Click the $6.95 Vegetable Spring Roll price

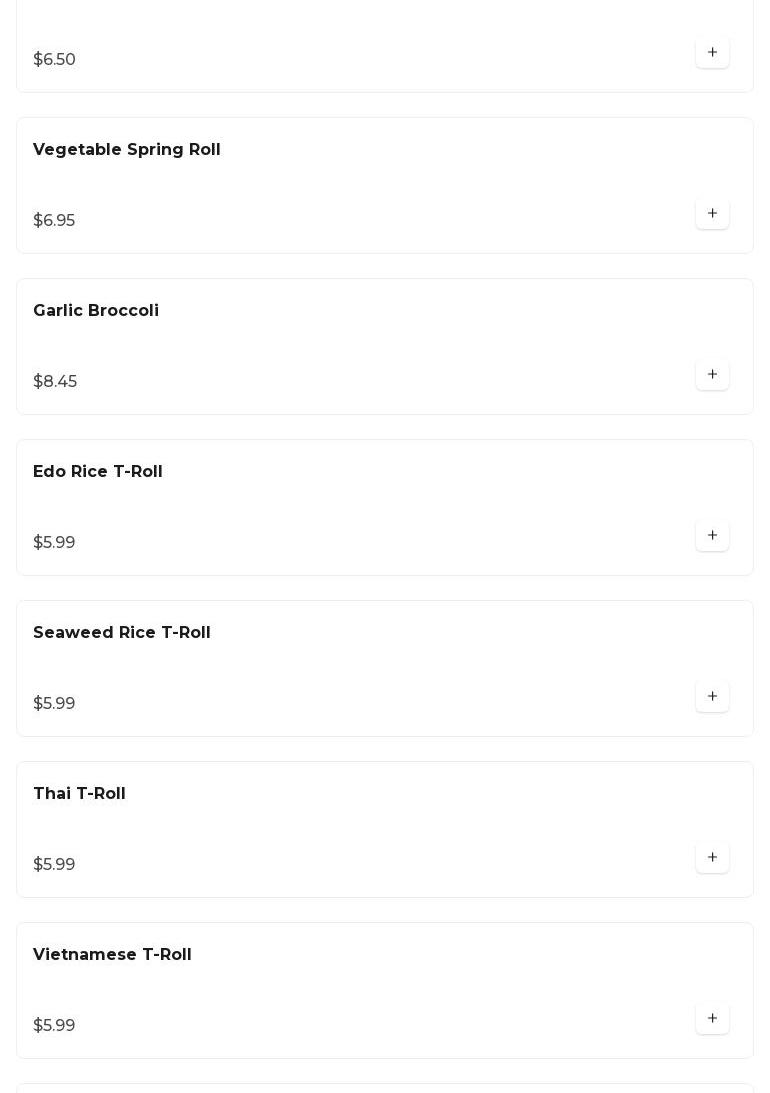click(54, 220)
